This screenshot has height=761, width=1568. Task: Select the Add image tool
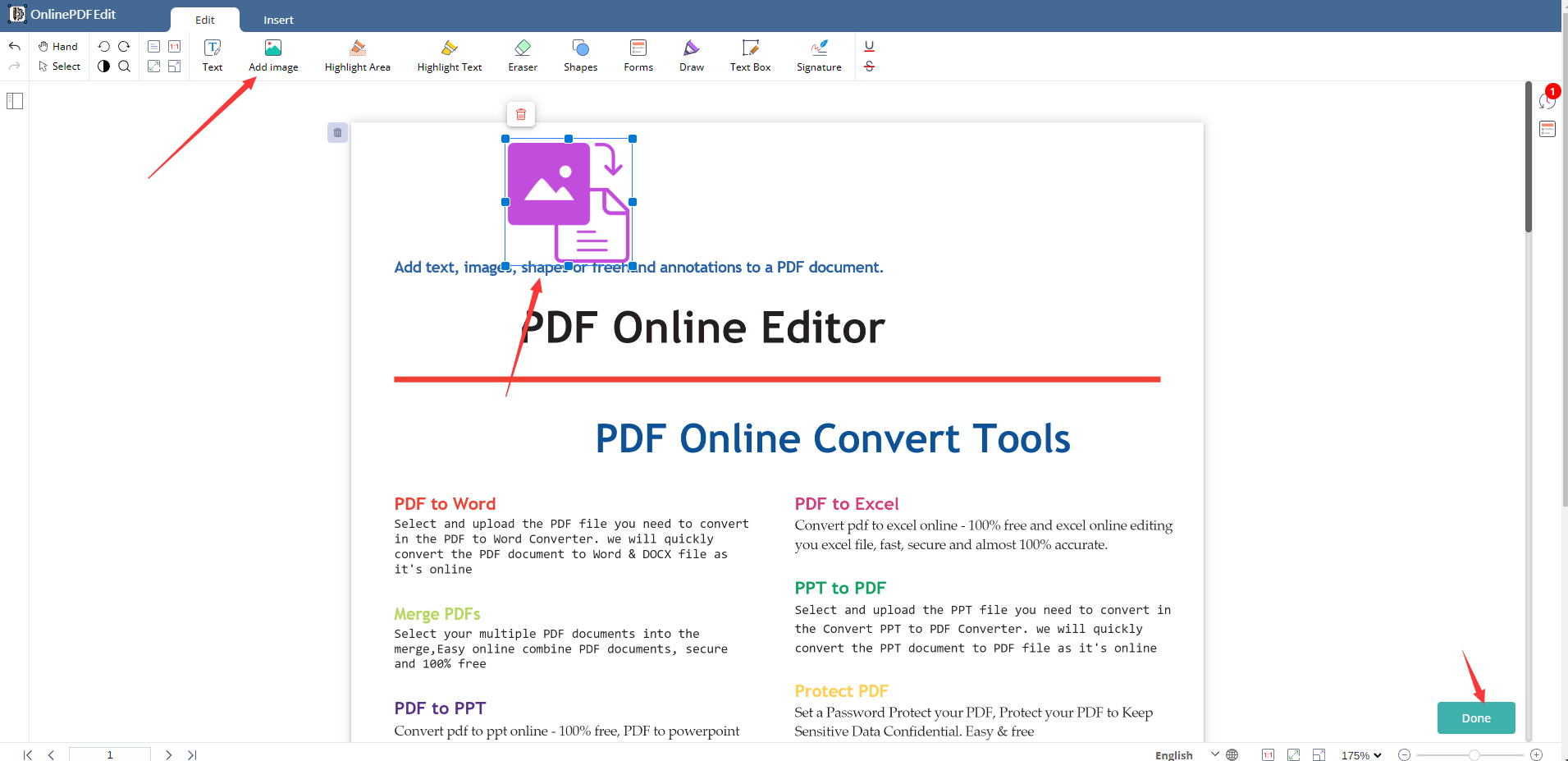coord(273,56)
